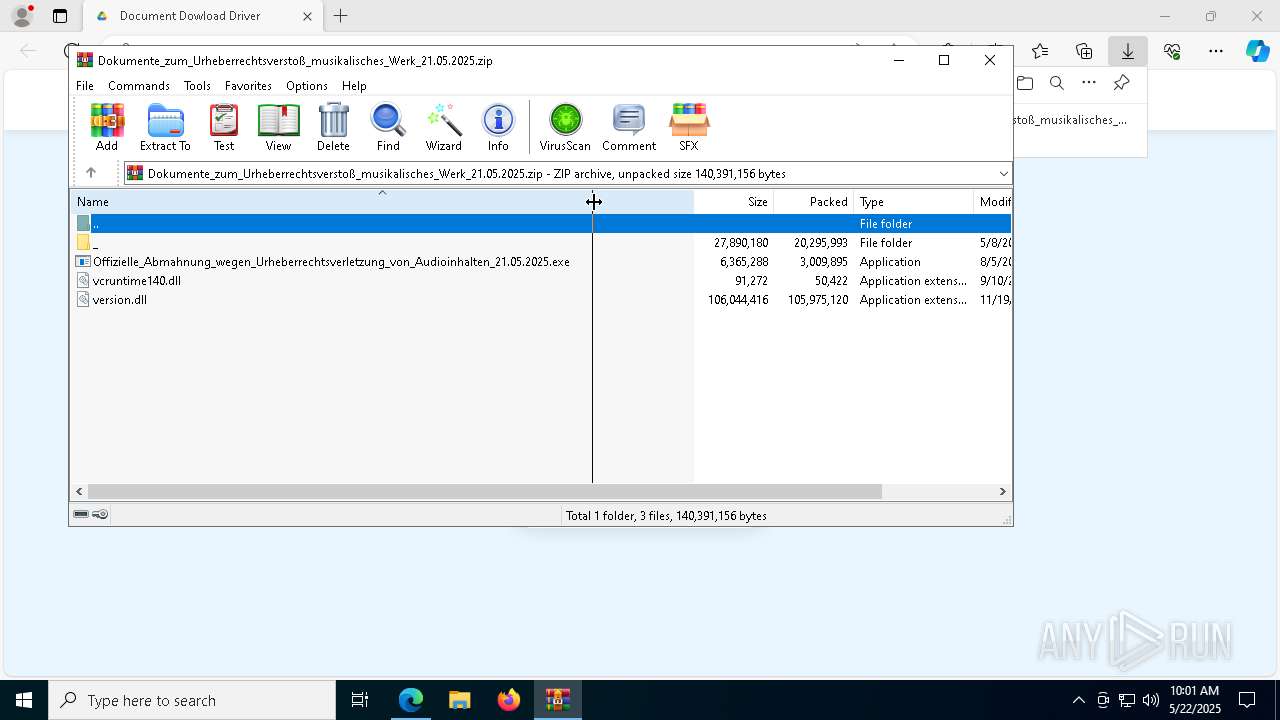Viewport: 1280px width, 720px height.
Task: Open the Commands menu
Action: (x=139, y=86)
